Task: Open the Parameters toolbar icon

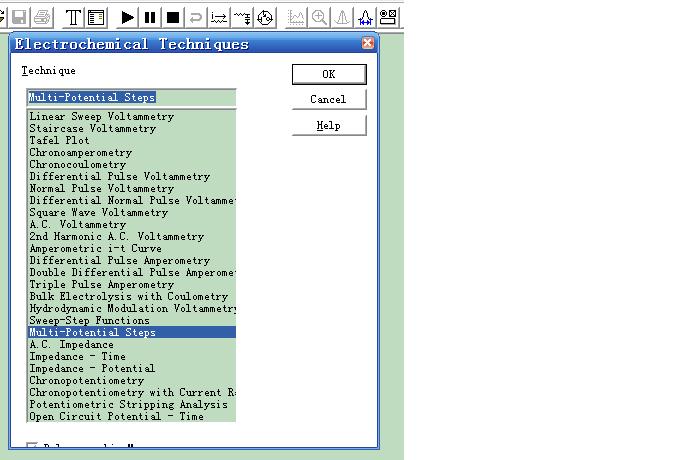Action: [x=96, y=17]
